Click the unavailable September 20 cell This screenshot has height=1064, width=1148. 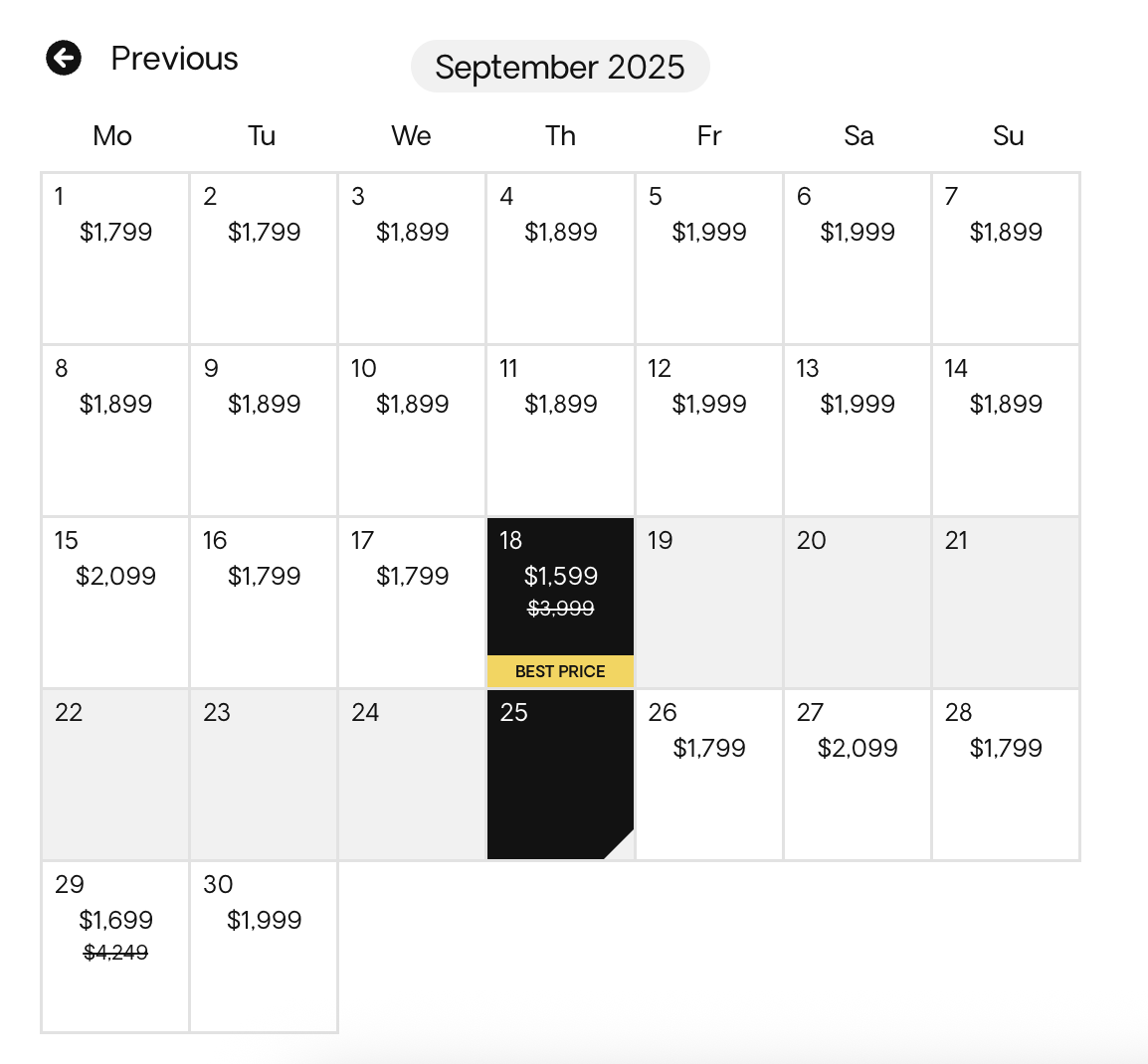(x=858, y=603)
